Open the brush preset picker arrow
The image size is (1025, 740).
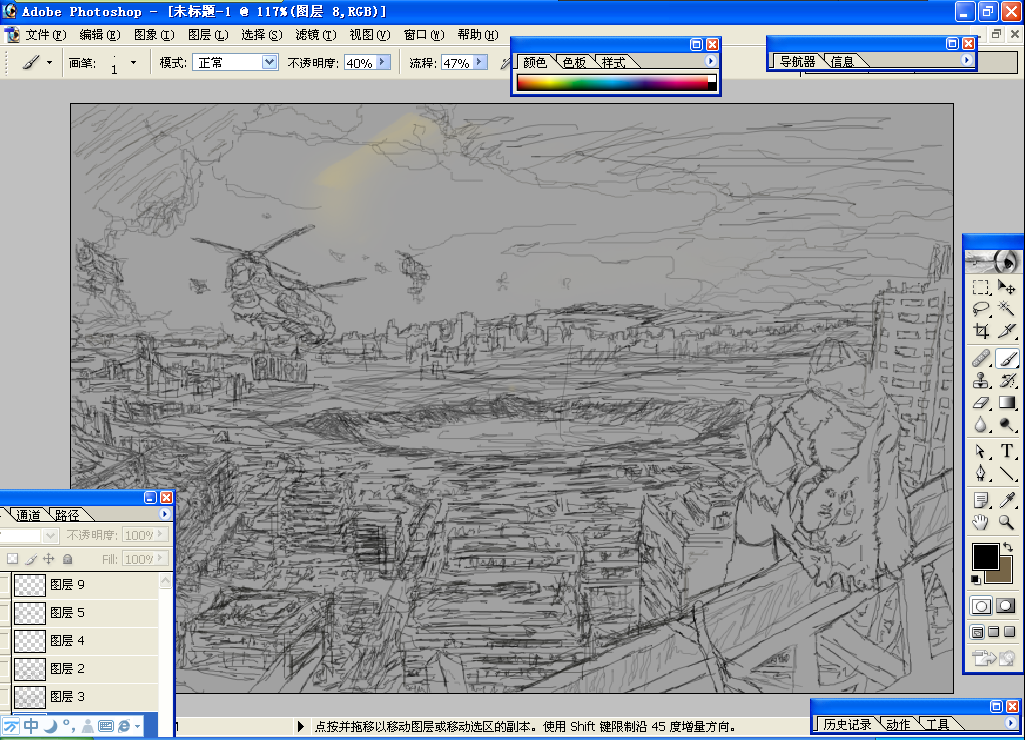tap(133, 63)
